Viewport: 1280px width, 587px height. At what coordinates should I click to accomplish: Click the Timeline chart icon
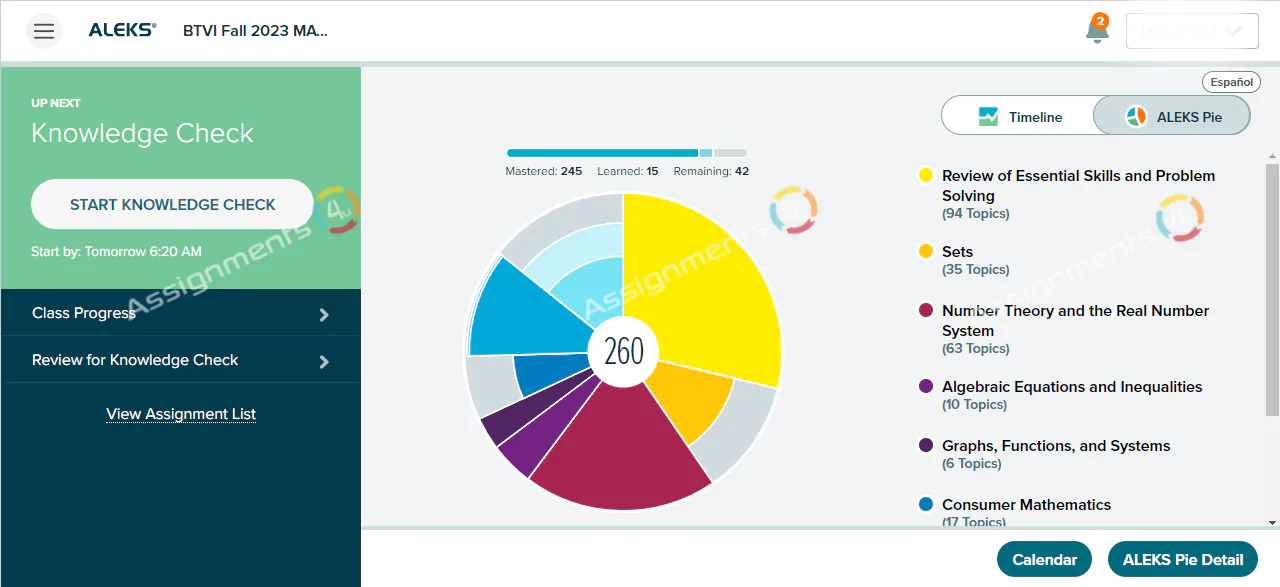988,117
